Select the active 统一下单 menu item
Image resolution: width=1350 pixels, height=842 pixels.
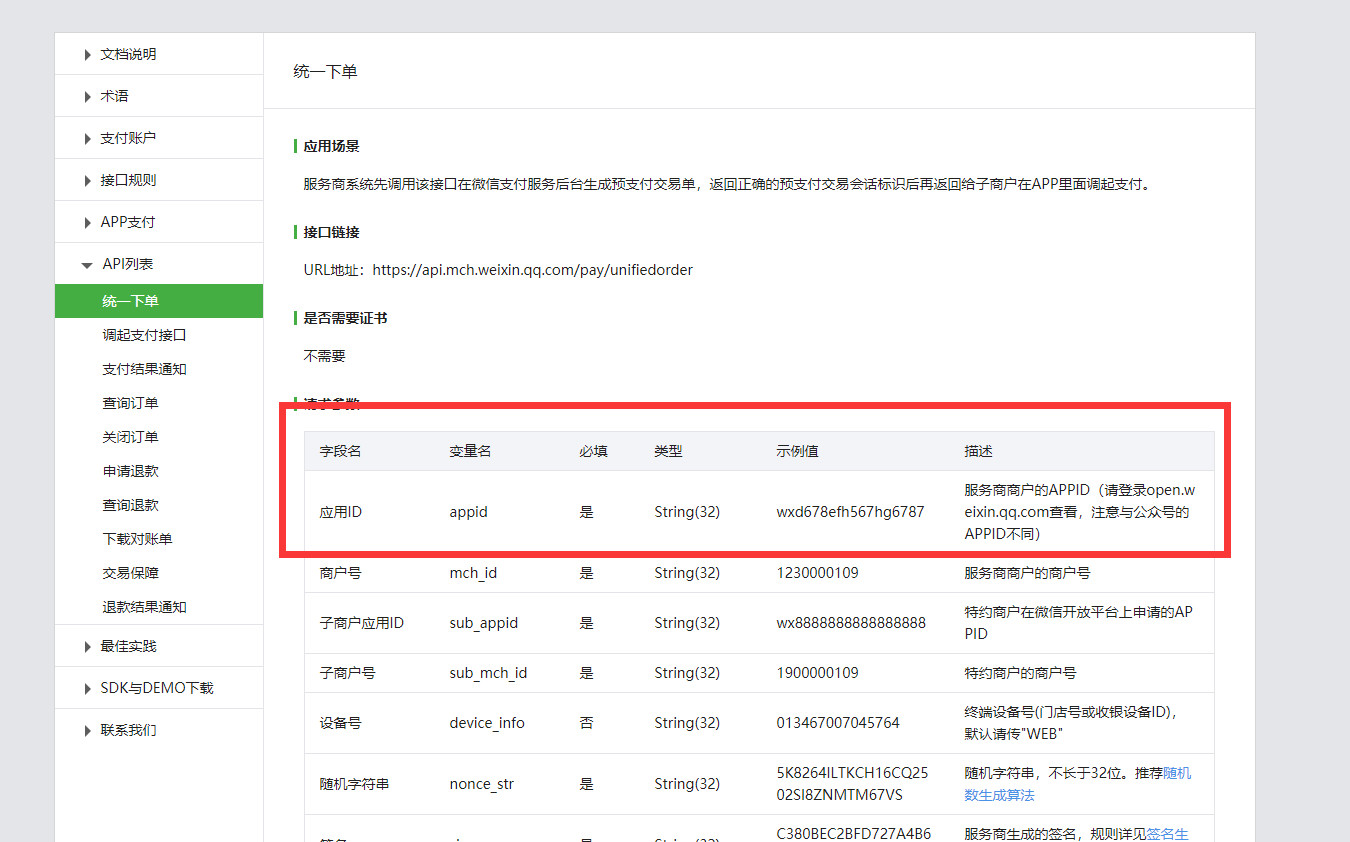point(130,301)
